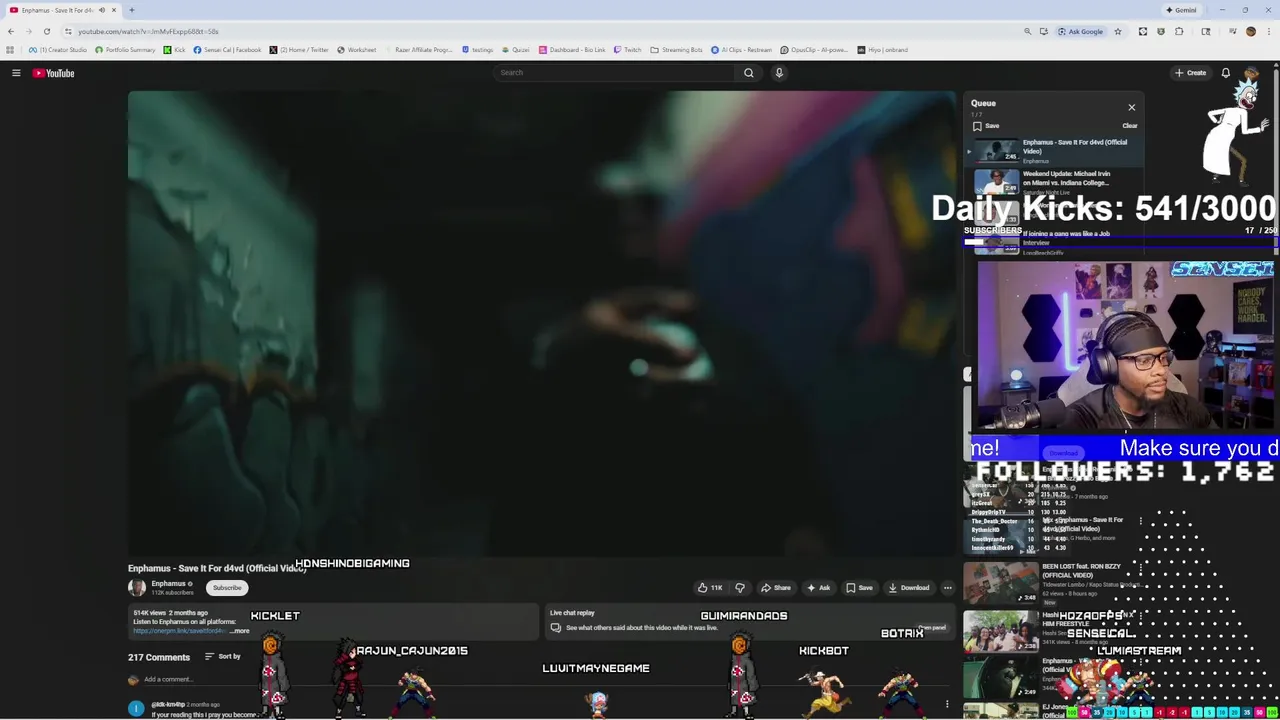Click the video player to pause
Image resolution: width=1280 pixels, height=720 pixels.
click(x=541, y=323)
